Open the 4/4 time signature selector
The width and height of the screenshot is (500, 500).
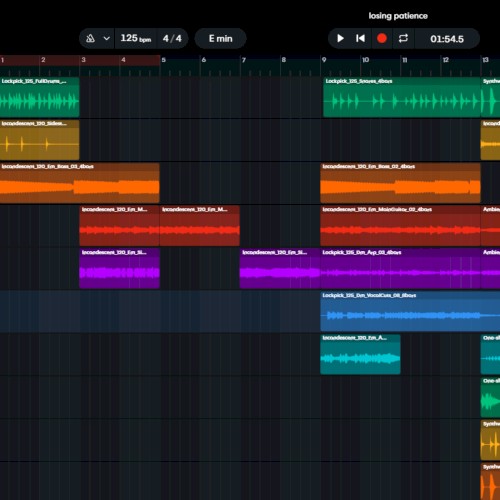pyautogui.click(x=172, y=39)
